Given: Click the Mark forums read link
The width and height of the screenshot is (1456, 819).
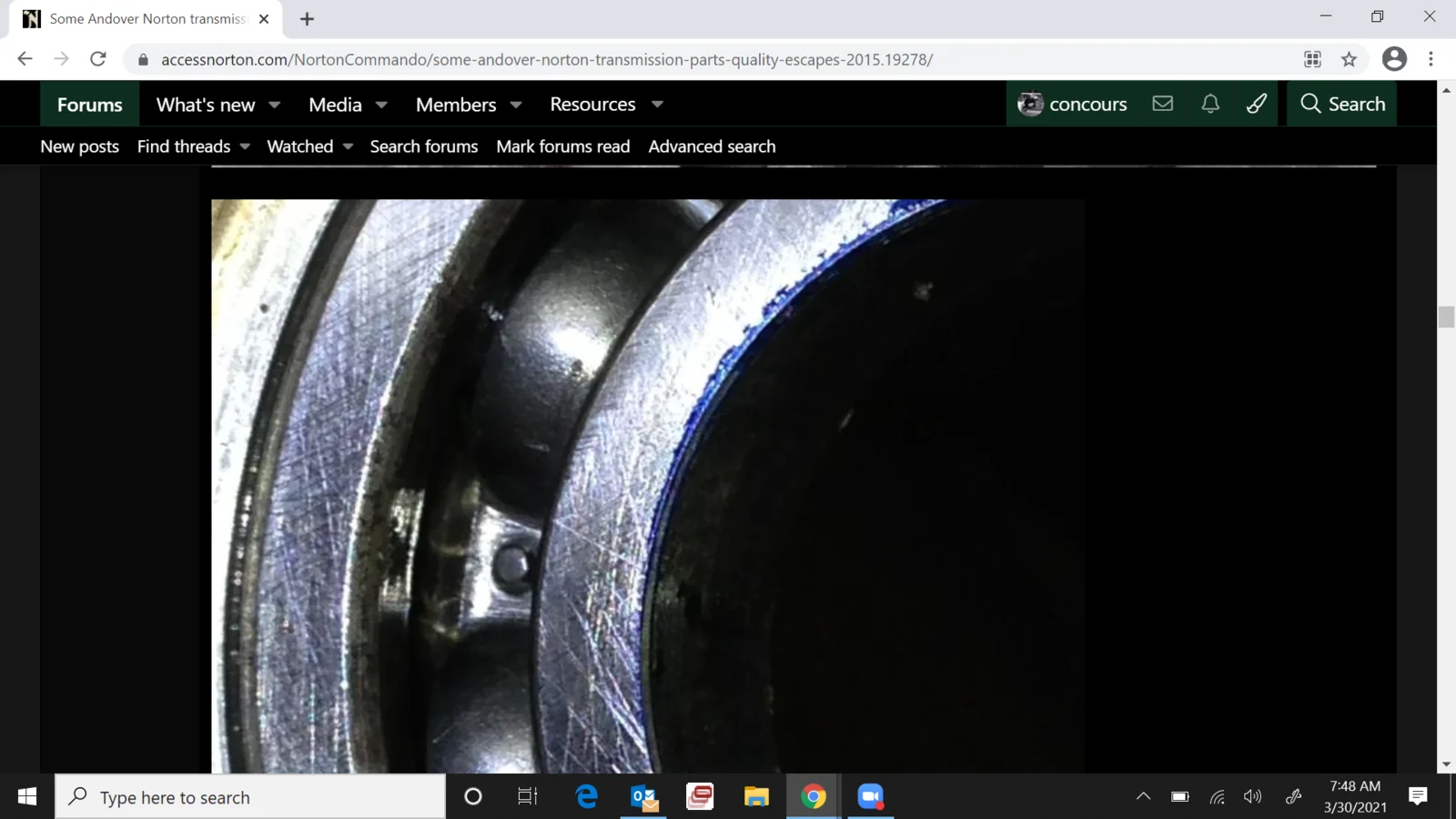Looking at the screenshot, I should [x=562, y=147].
